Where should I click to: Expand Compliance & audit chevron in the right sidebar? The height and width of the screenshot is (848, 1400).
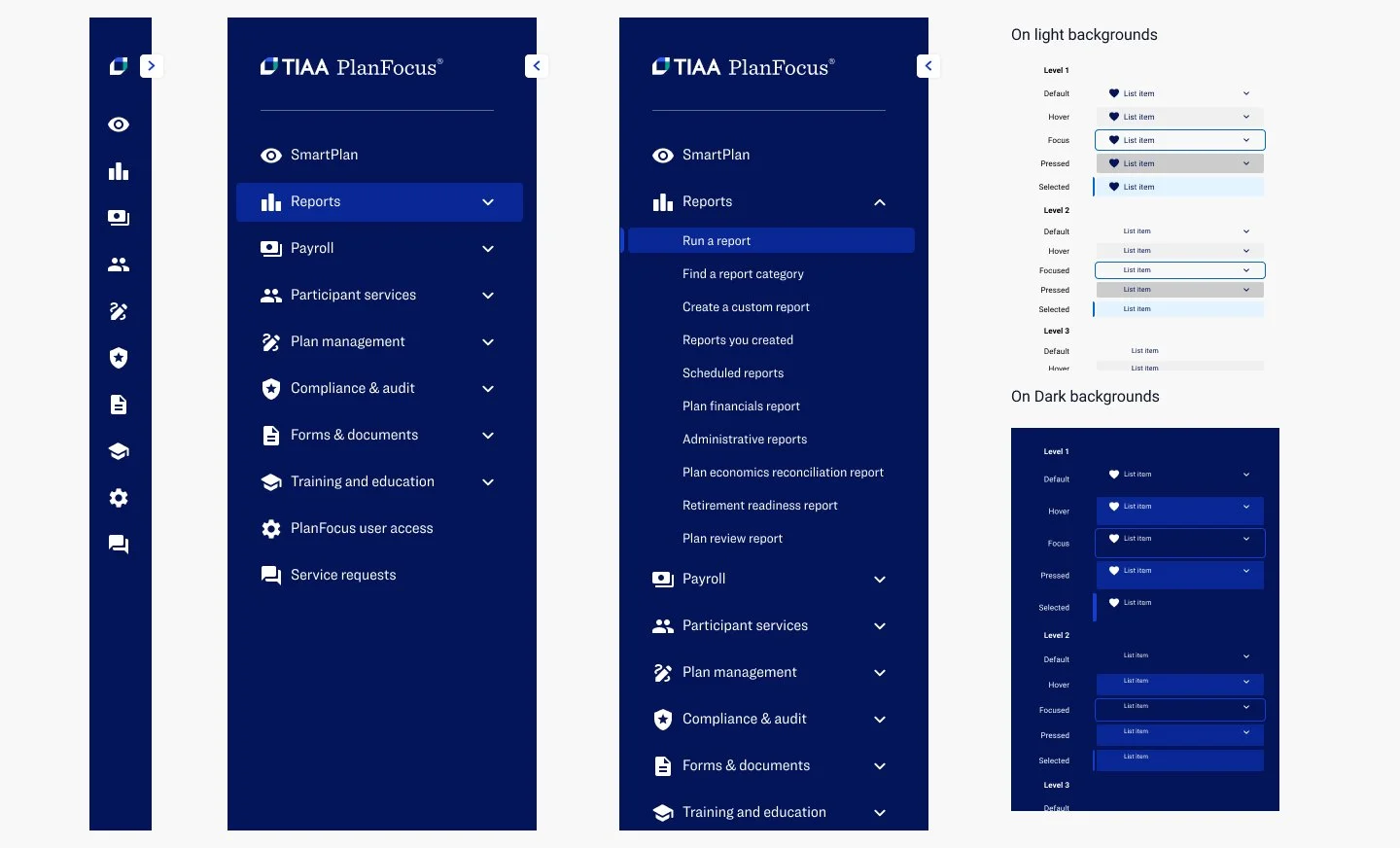(x=880, y=720)
